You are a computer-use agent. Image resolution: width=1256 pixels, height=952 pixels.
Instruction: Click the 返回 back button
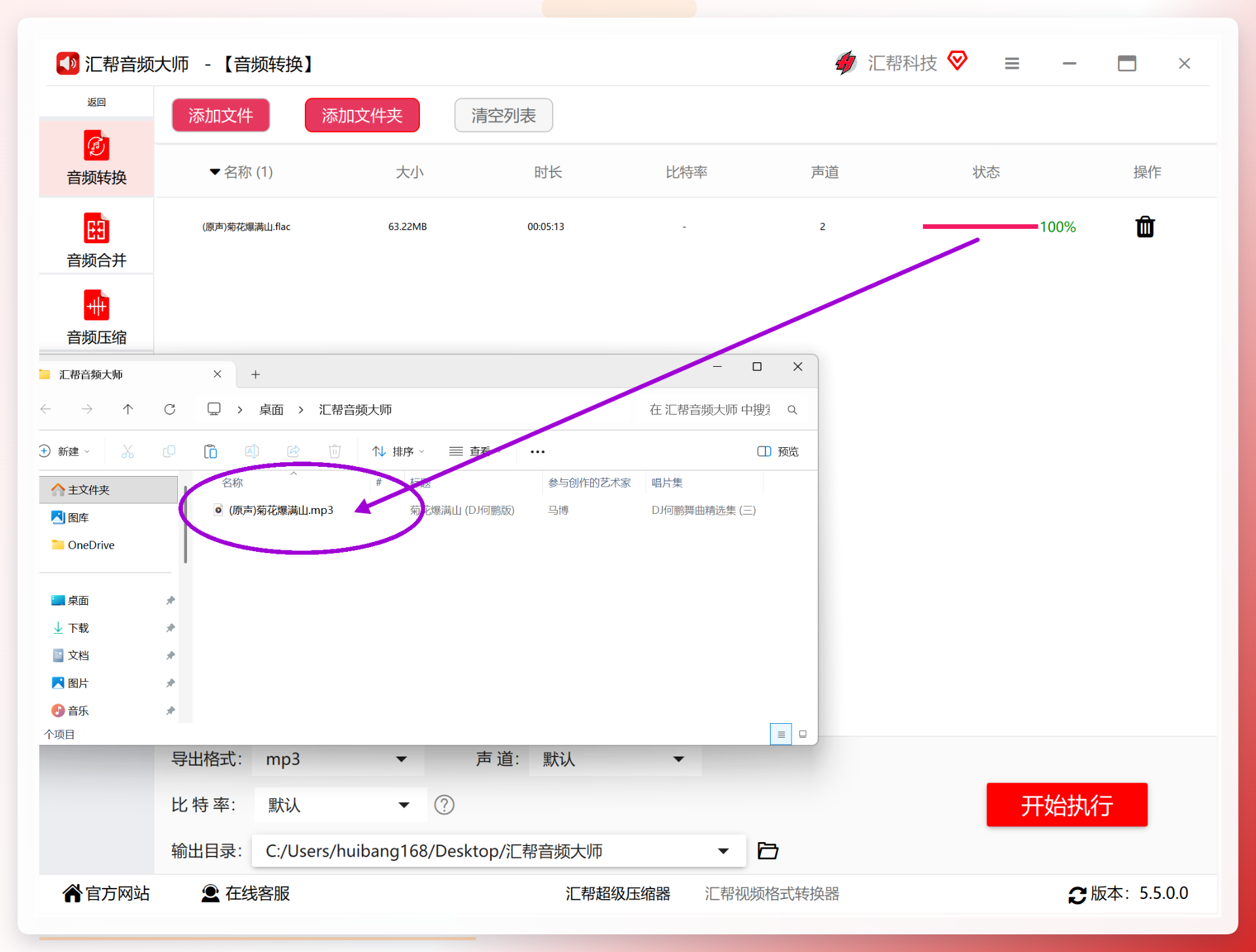(96, 102)
